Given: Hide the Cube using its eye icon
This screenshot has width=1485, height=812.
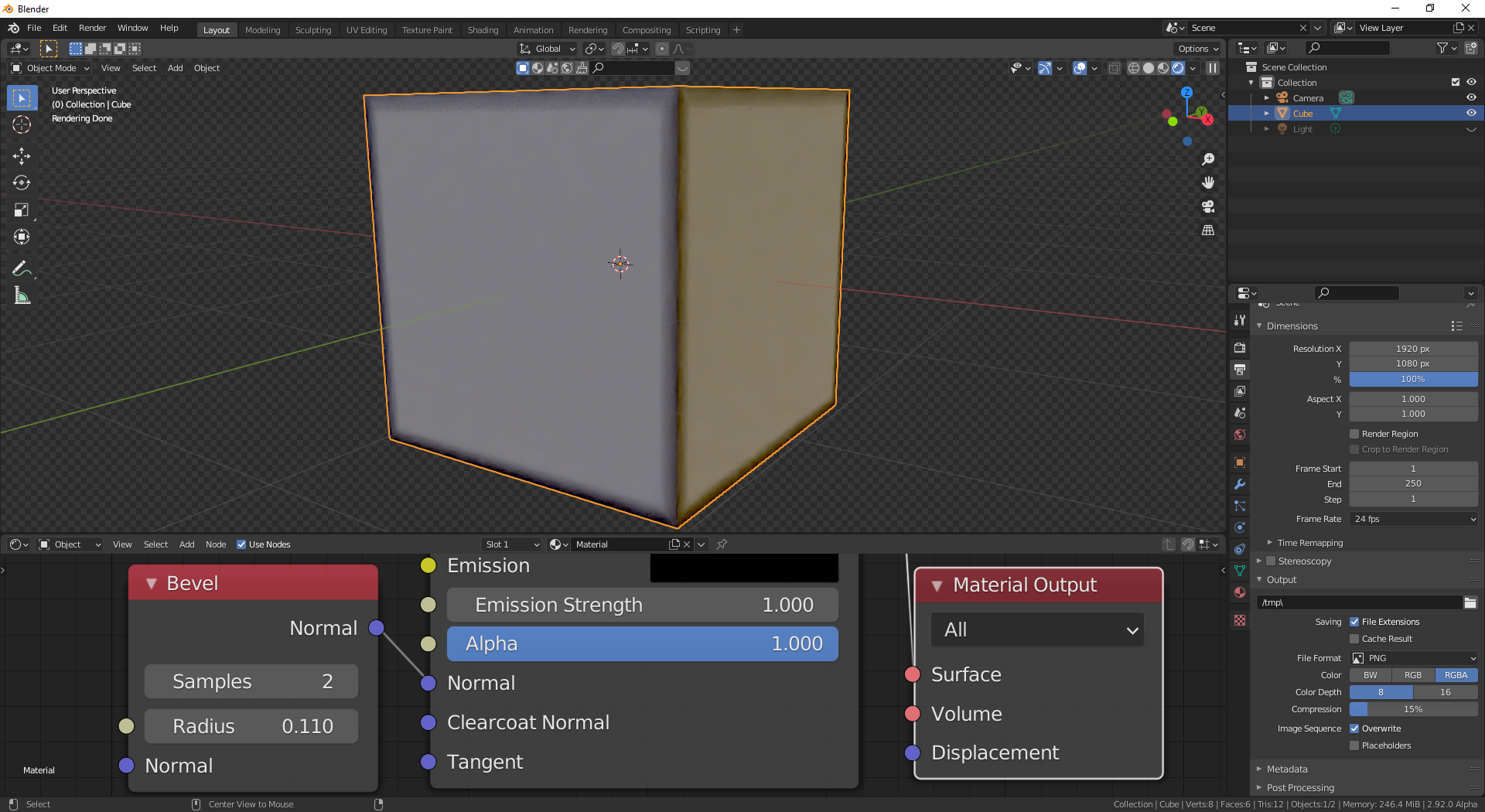Looking at the screenshot, I should point(1471,113).
